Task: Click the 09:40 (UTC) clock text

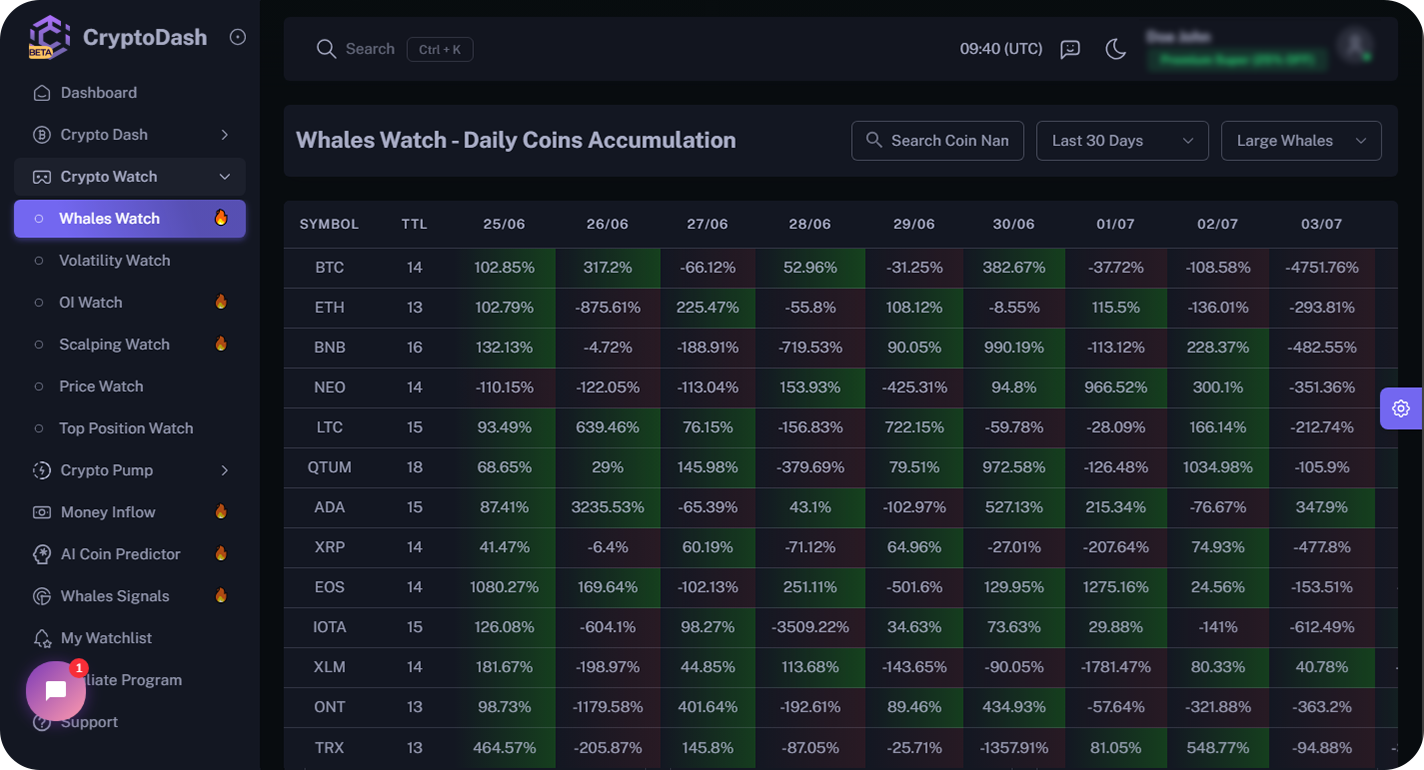Action: 1001,49
